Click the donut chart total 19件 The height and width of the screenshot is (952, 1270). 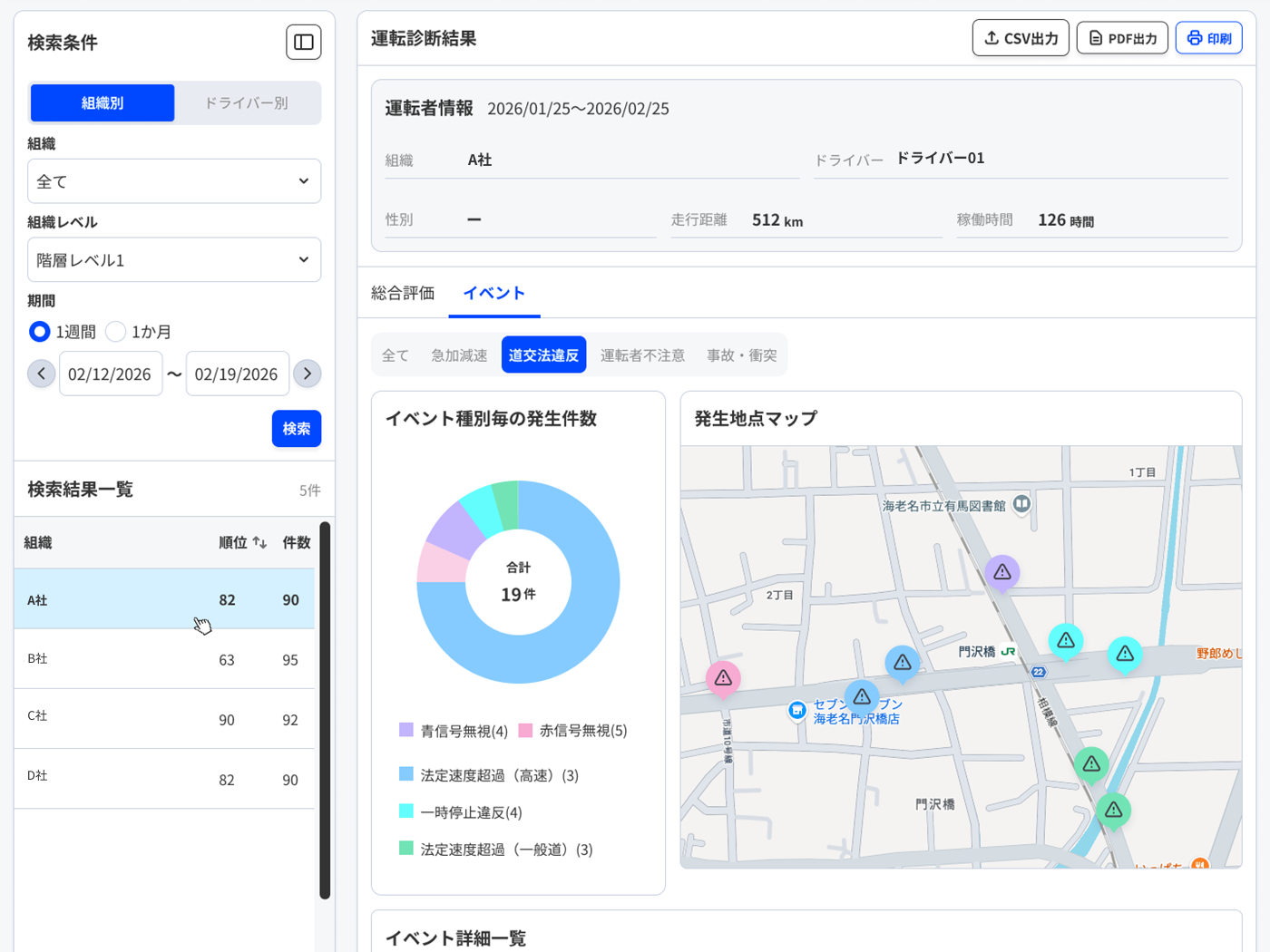coord(518,595)
